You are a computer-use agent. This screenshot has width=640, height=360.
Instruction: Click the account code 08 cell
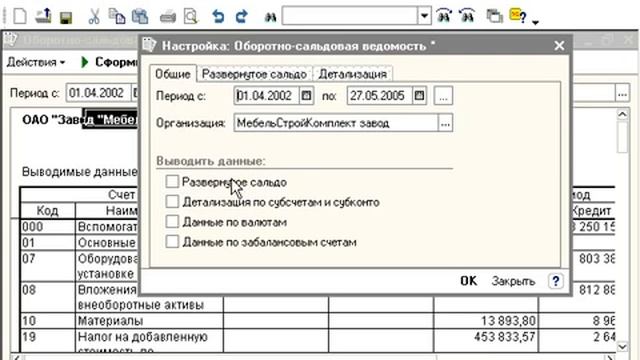point(48,298)
